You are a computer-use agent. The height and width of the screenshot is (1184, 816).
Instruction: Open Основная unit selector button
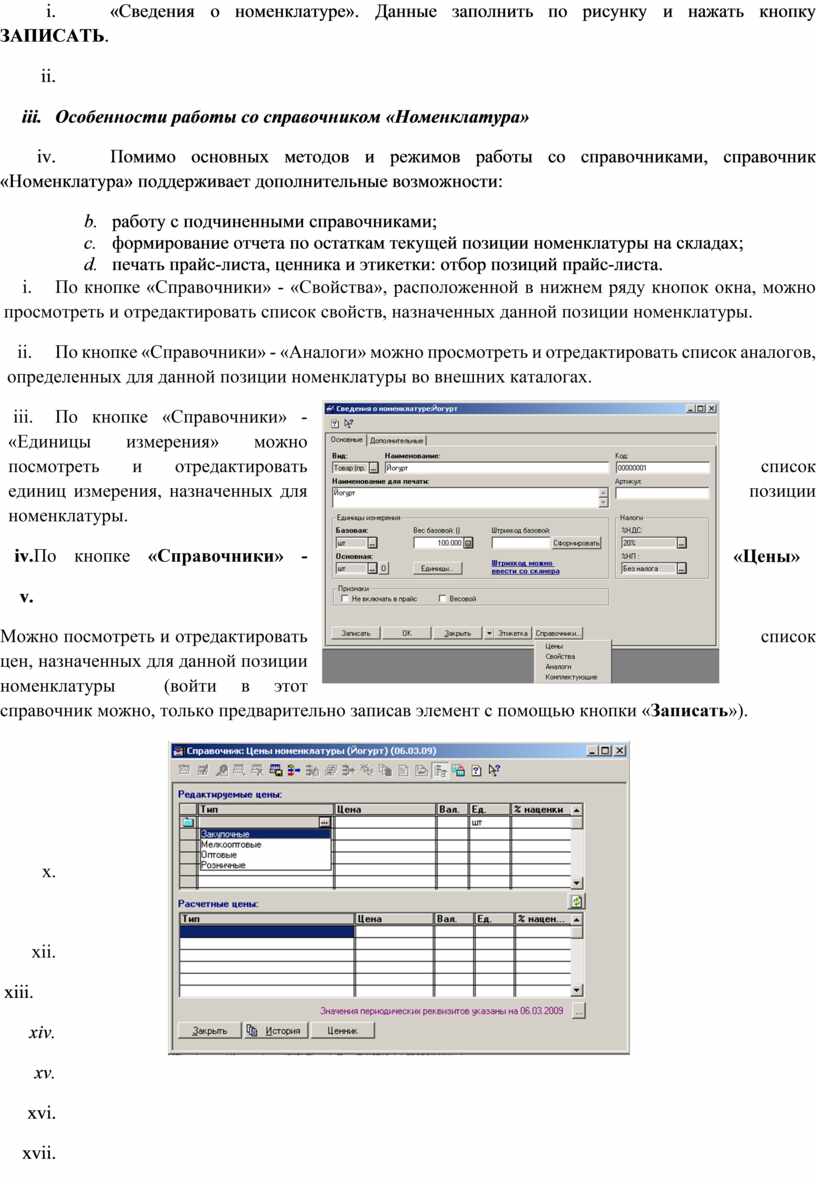pos(372,568)
